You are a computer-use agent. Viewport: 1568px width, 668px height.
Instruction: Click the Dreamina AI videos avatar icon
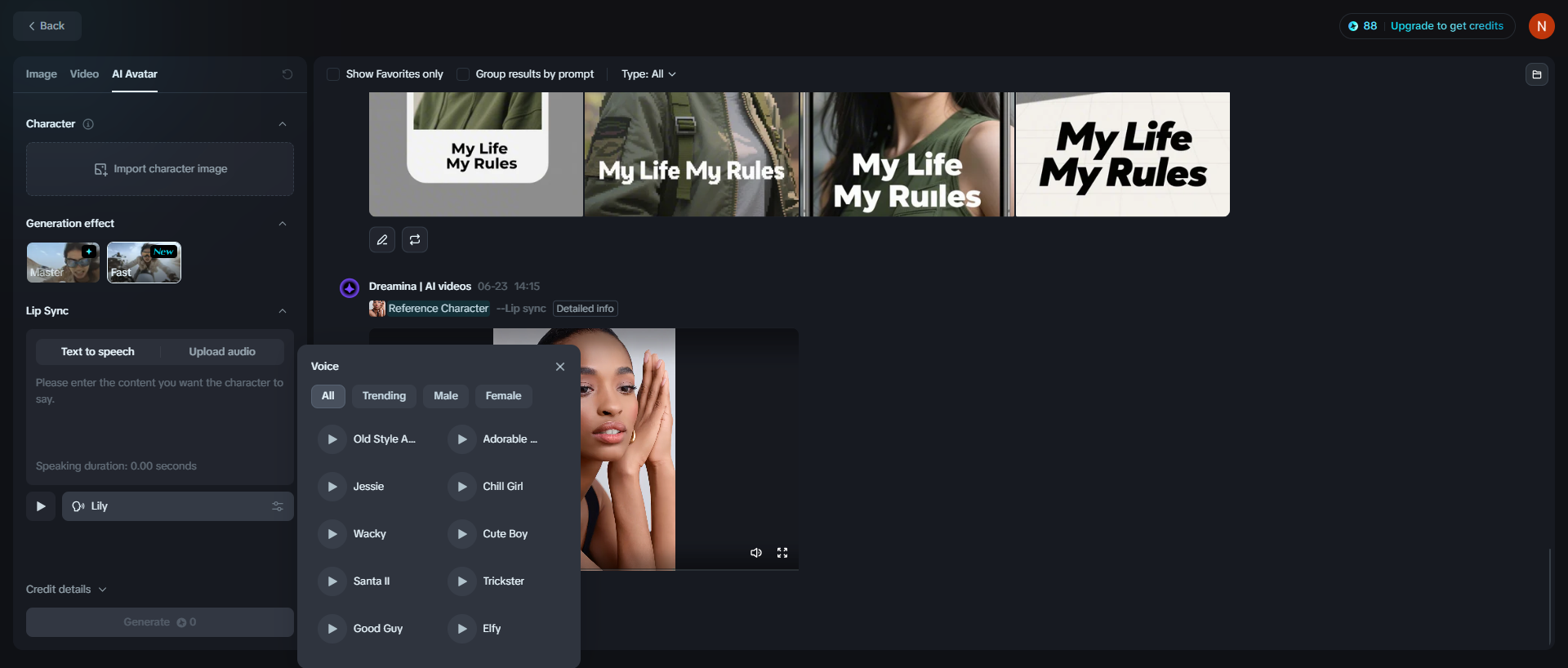coord(350,287)
